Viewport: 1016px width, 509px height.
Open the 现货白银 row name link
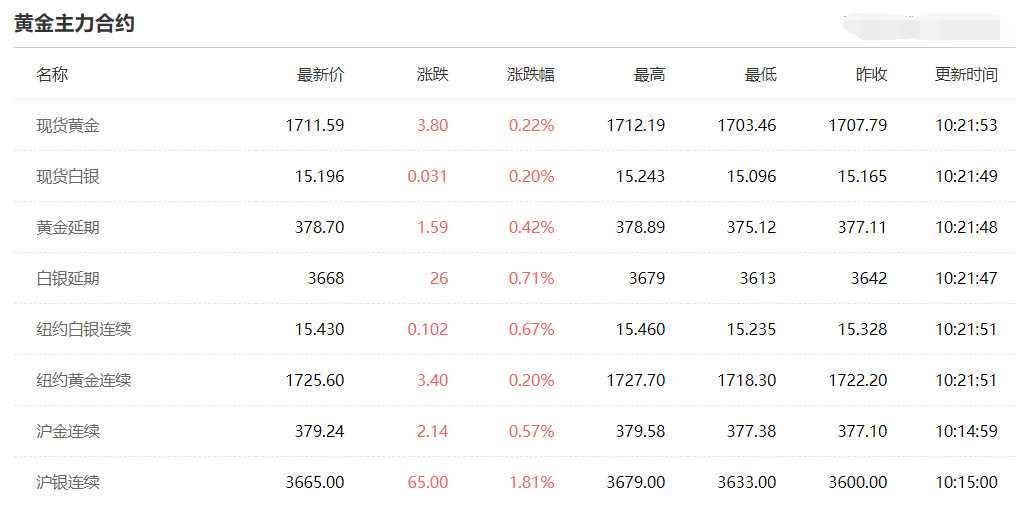coord(68,176)
